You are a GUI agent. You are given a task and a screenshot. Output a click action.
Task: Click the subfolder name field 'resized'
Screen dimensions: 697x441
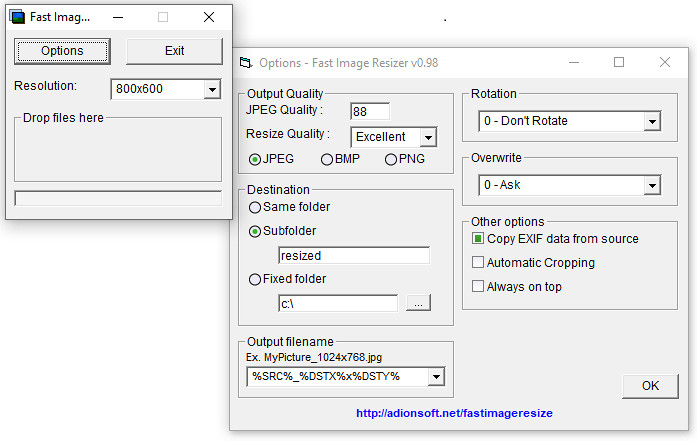[354, 256]
